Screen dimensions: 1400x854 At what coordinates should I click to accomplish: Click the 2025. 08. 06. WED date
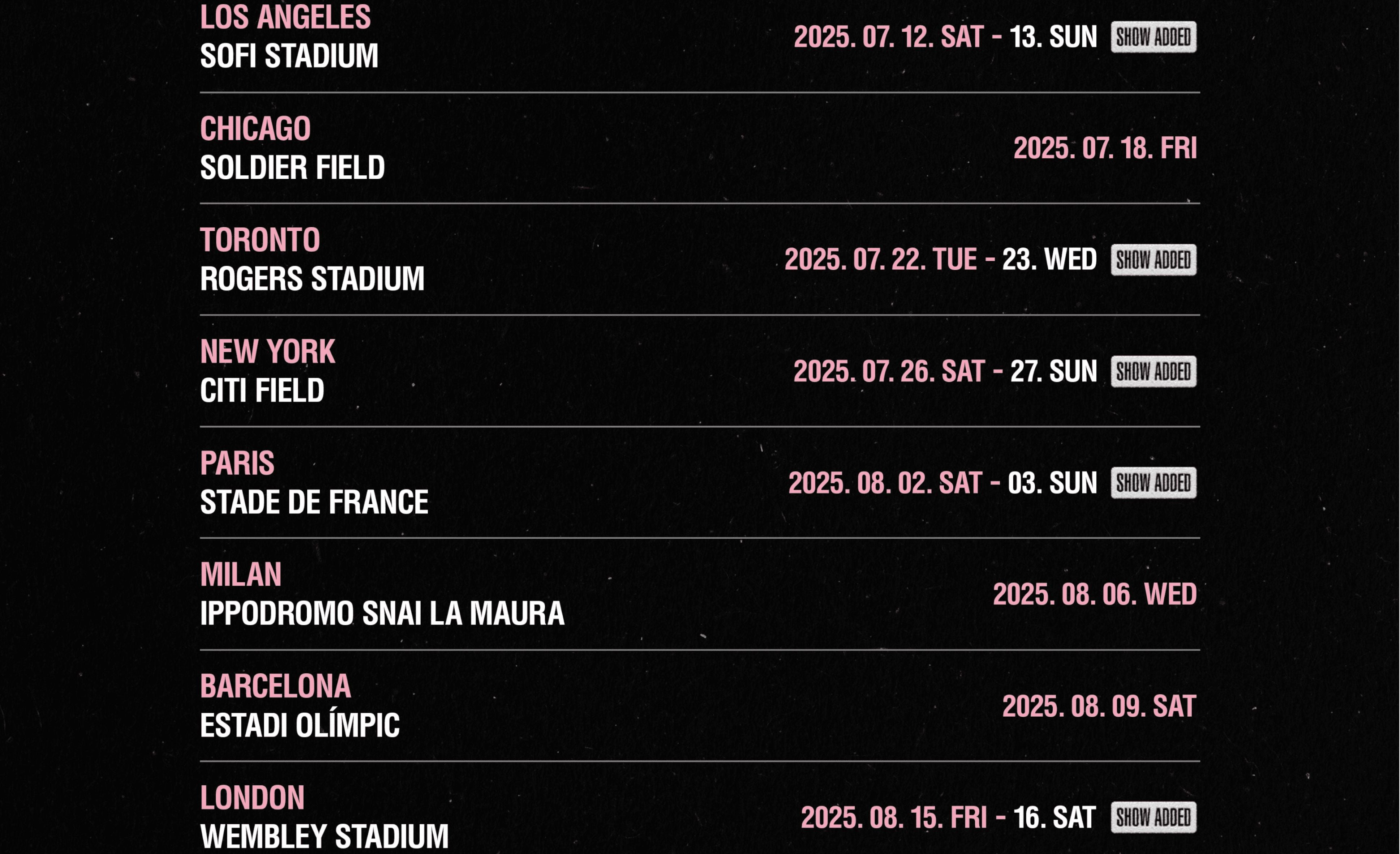(1094, 594)
